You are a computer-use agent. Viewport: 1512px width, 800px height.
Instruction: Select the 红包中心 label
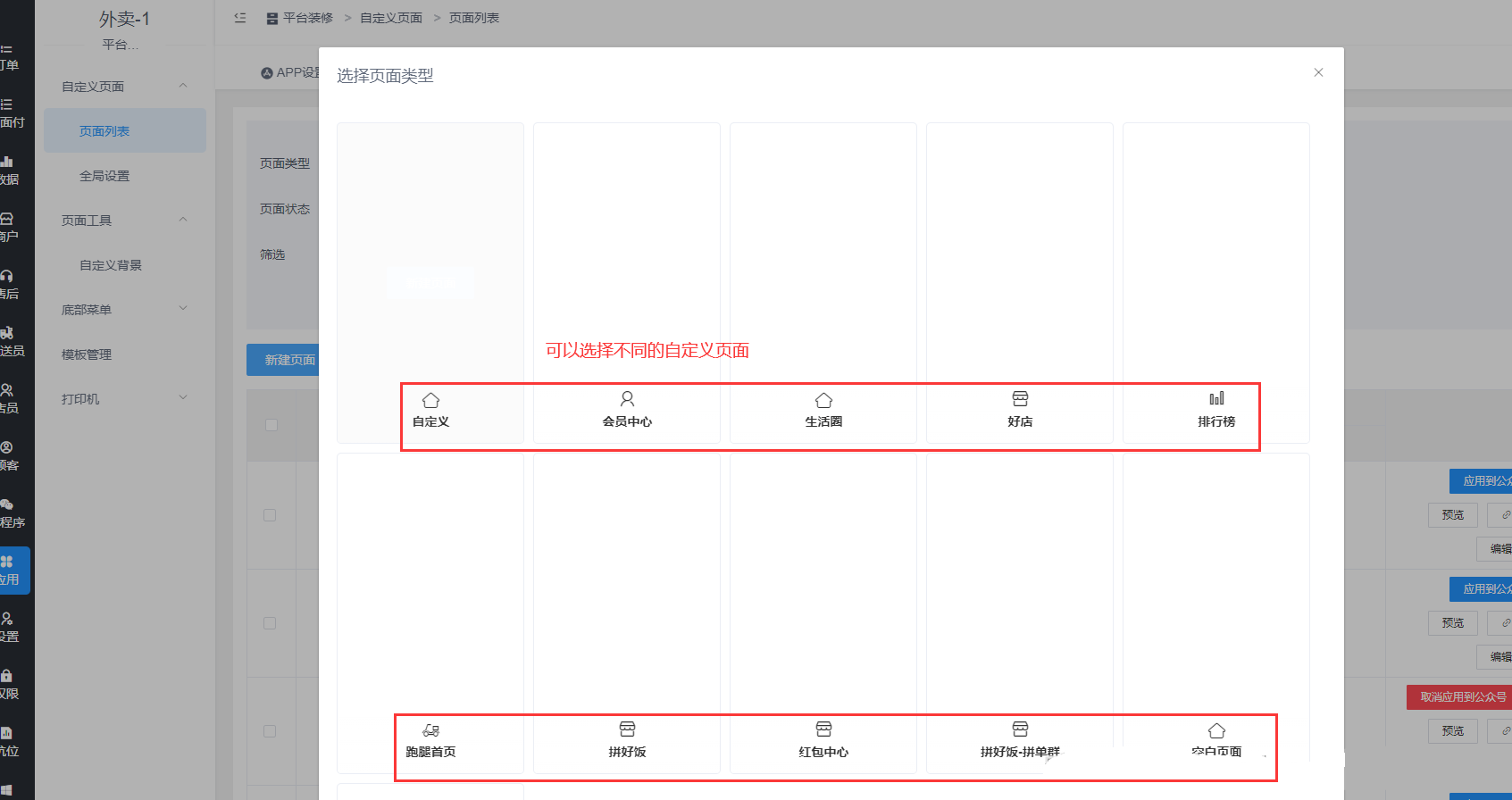tap(823, 752)
